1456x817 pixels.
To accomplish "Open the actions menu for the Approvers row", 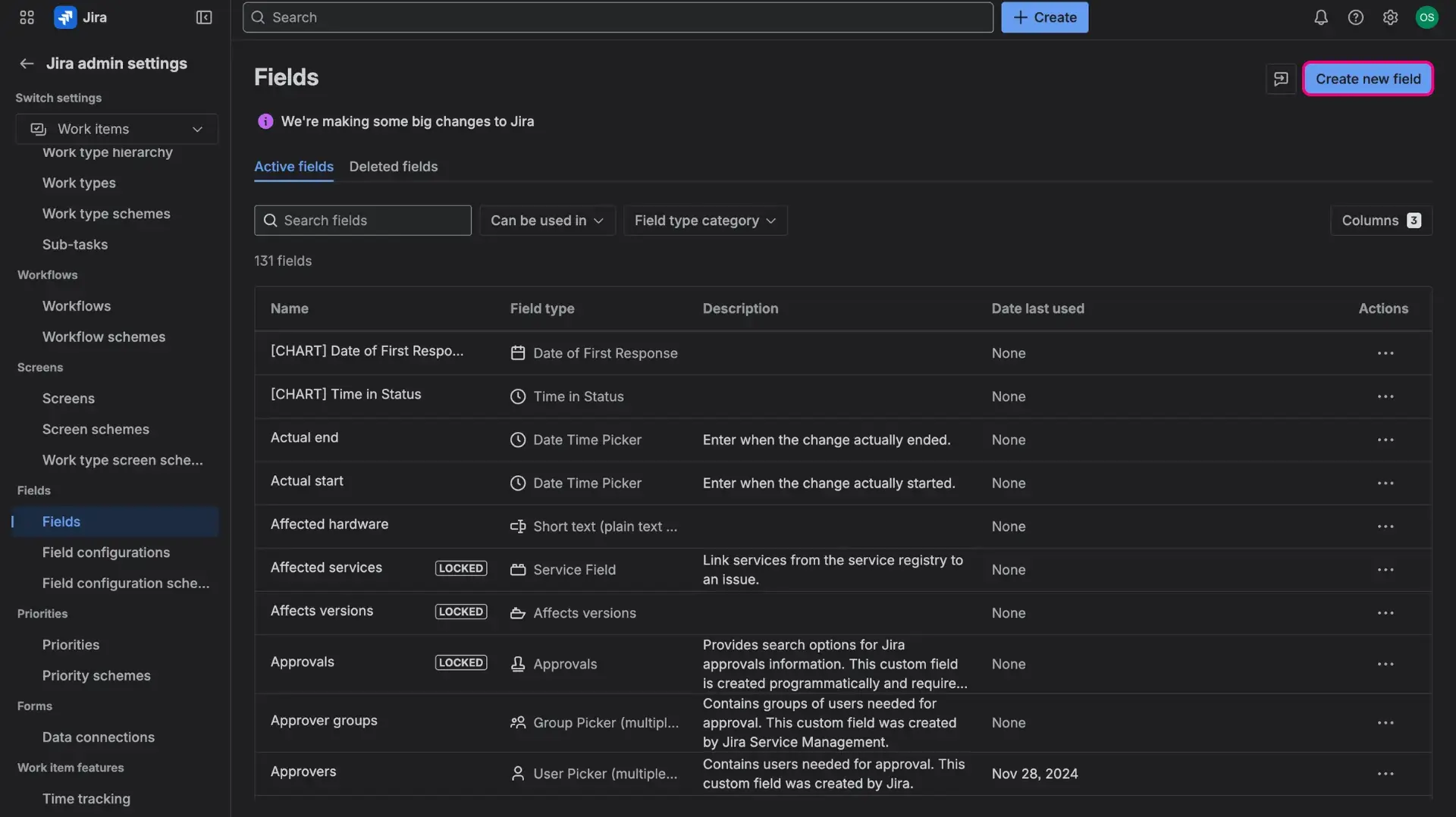I will click(1385, 773).
